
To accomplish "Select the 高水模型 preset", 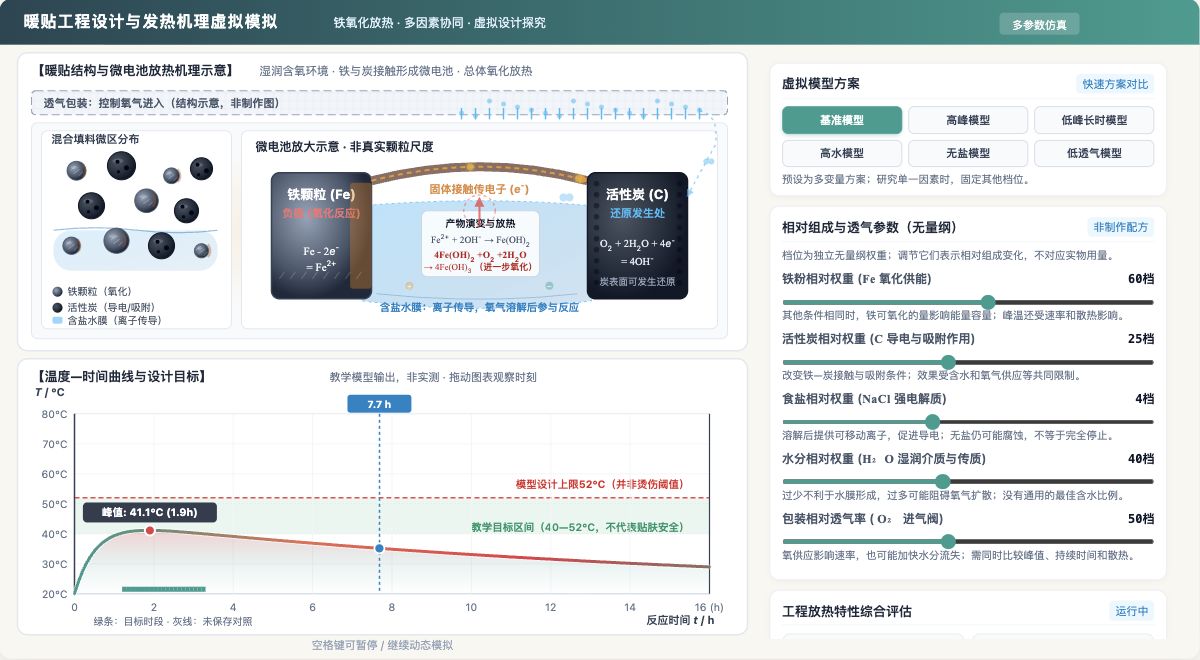I will (842, 153).
